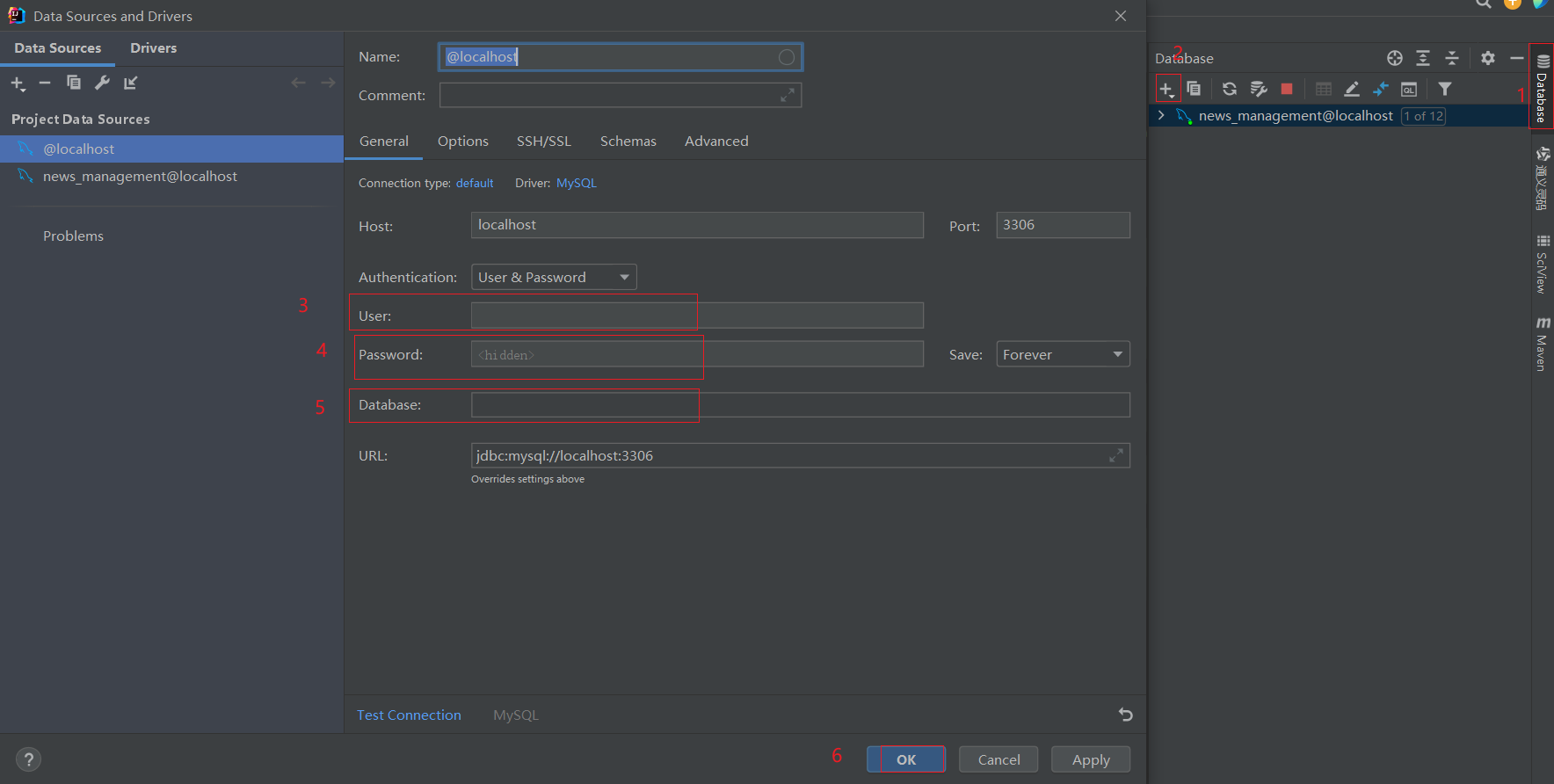Click the '1 of 12' schemas badge
The image size is (1554, 784).
pyautogui.click(x=1424, y=116)
